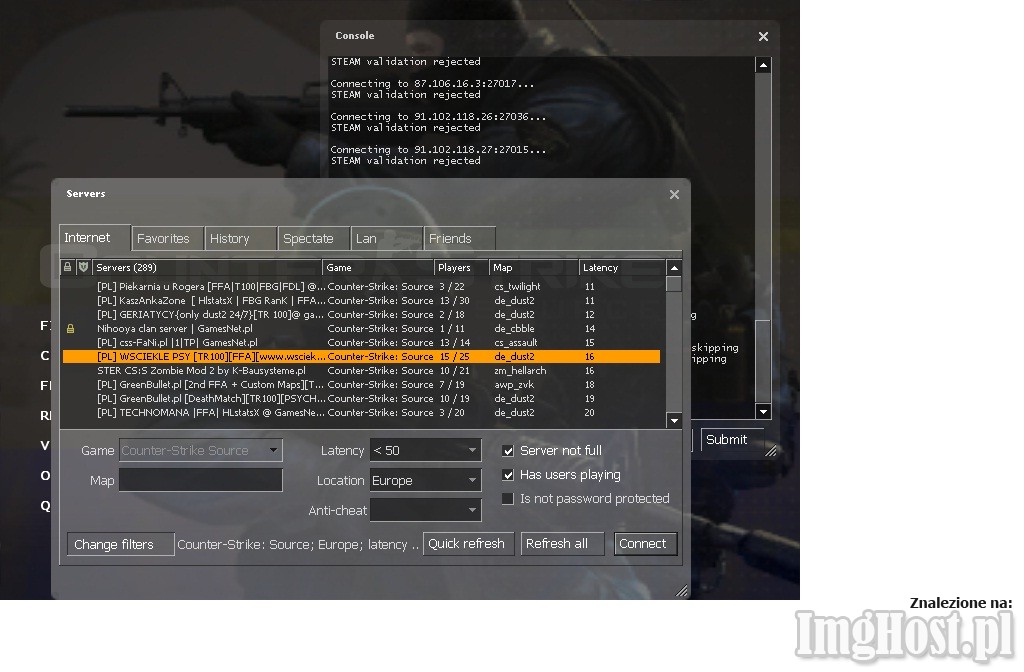Click the Servers window resize grip
Image resolution: width=1024 pixels, height=672 pixels.
(681, 590)
